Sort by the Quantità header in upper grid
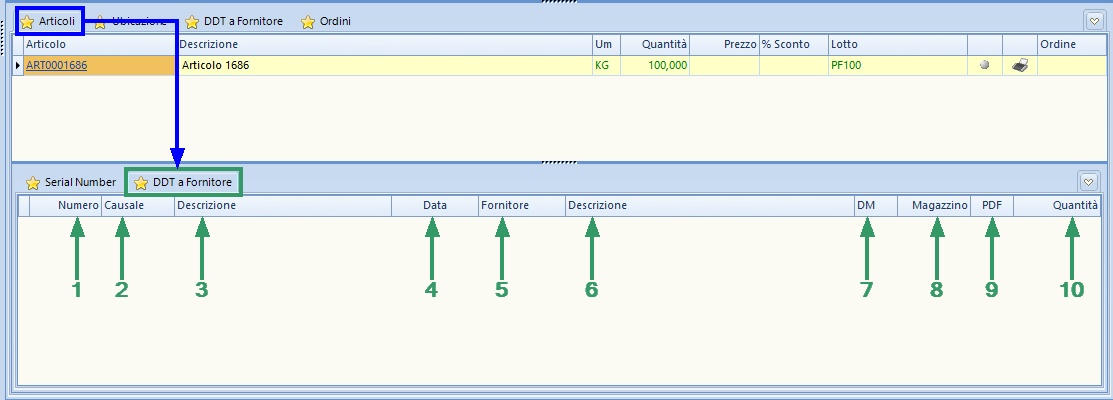Screen dimensions: 1113x400 (654, 45)
